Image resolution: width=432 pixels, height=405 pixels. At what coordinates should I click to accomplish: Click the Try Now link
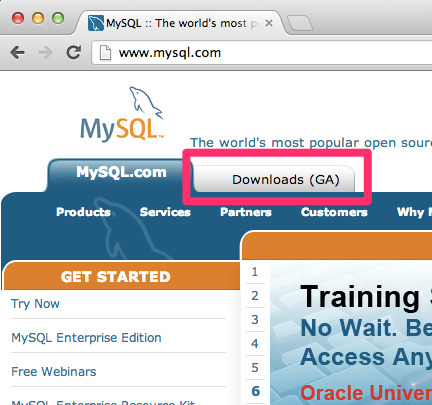pos(35,304)
